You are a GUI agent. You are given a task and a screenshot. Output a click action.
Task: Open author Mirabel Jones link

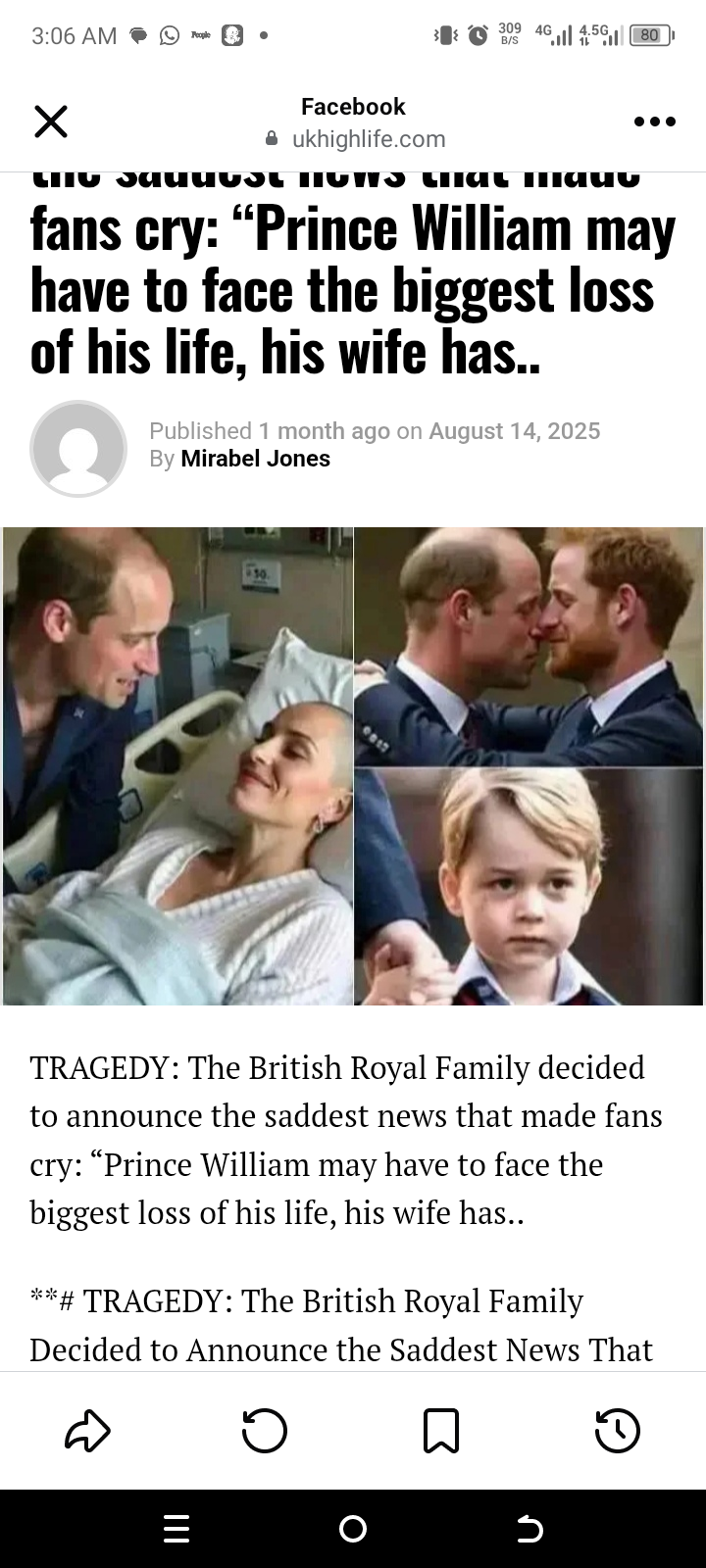(256, 459)
